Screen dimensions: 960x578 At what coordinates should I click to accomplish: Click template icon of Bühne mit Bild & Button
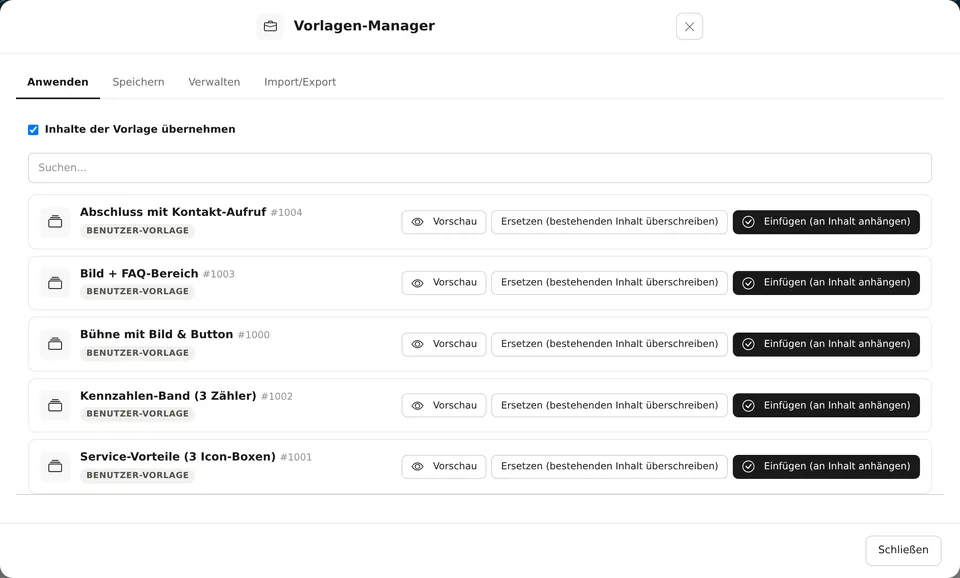[55, 344]
